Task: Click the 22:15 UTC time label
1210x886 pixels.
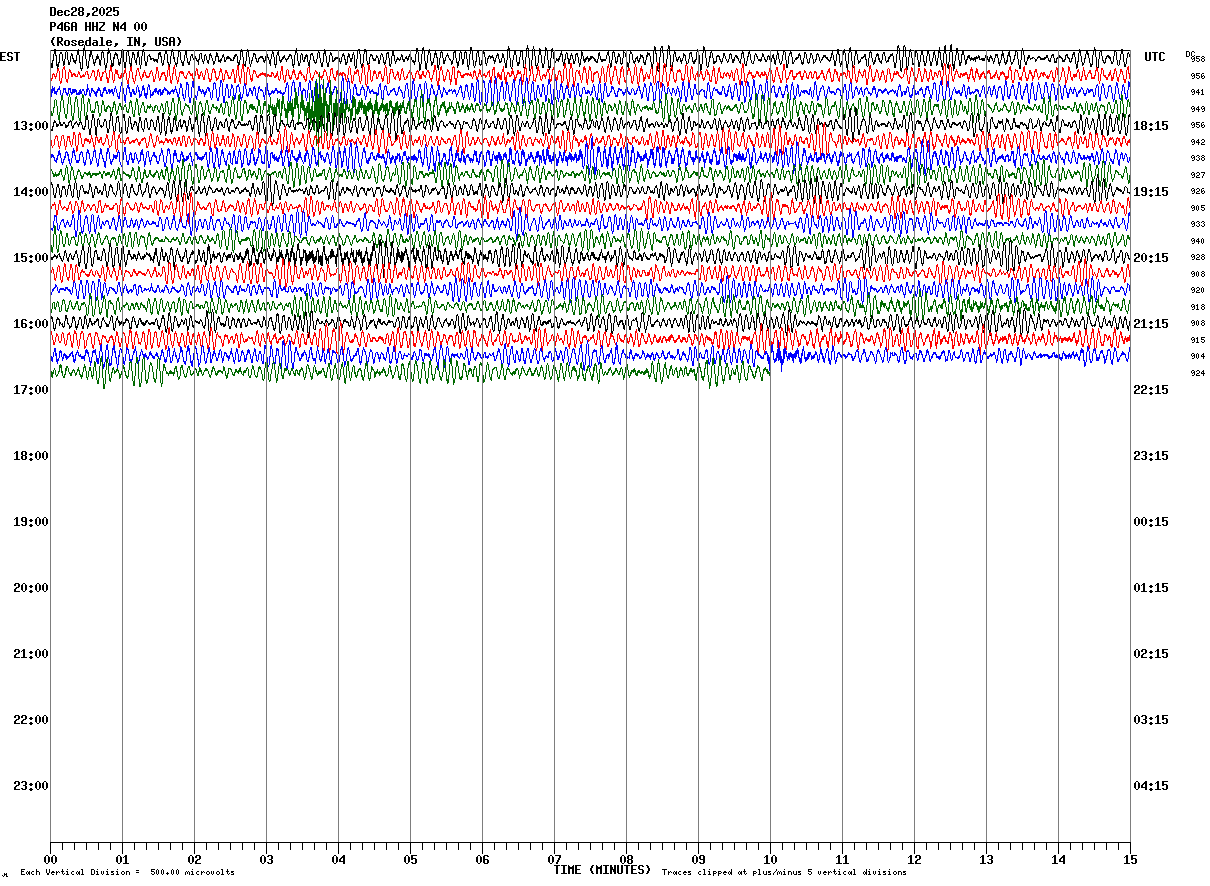Action: (x=1150, y=390)
